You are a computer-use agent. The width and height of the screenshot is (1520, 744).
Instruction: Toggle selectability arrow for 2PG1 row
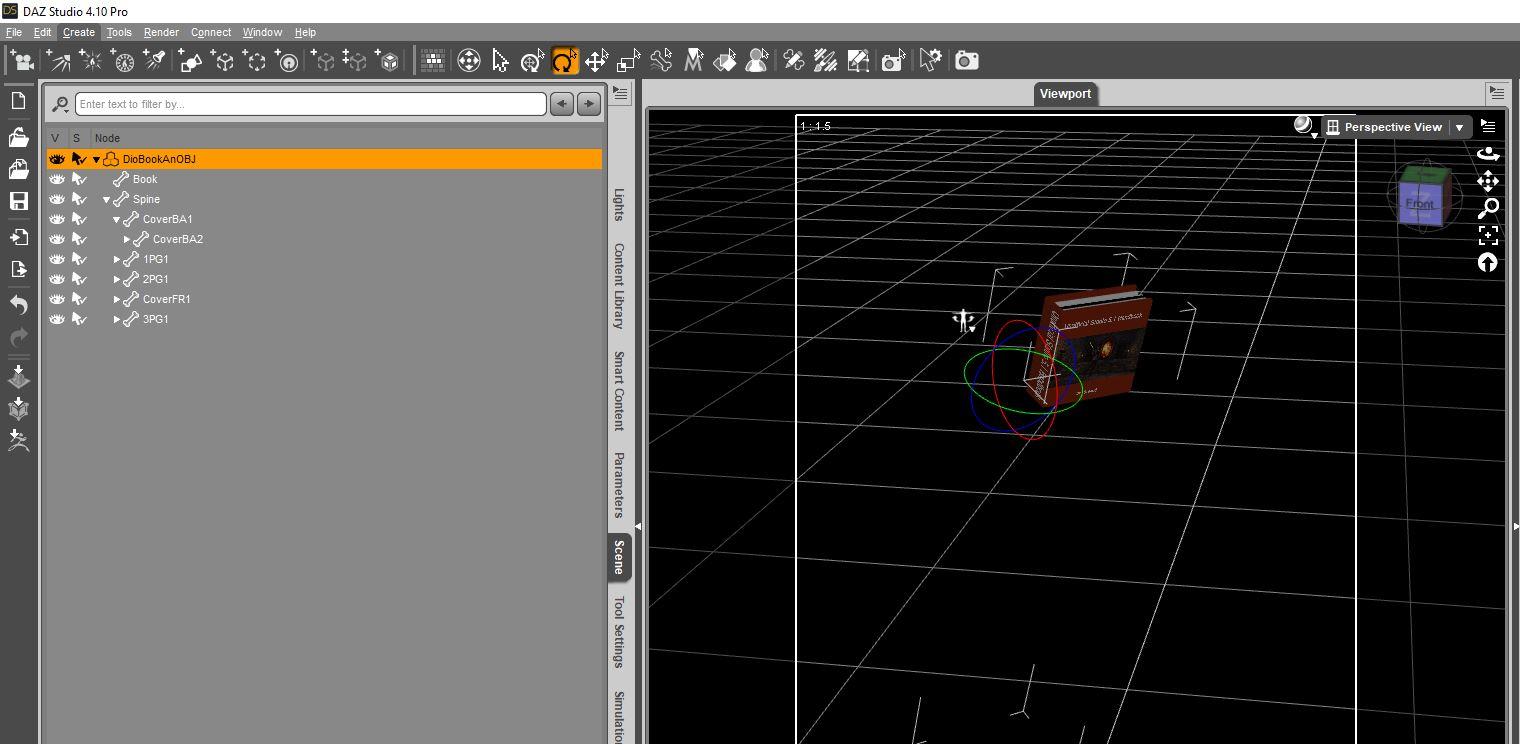coord(79,279)
